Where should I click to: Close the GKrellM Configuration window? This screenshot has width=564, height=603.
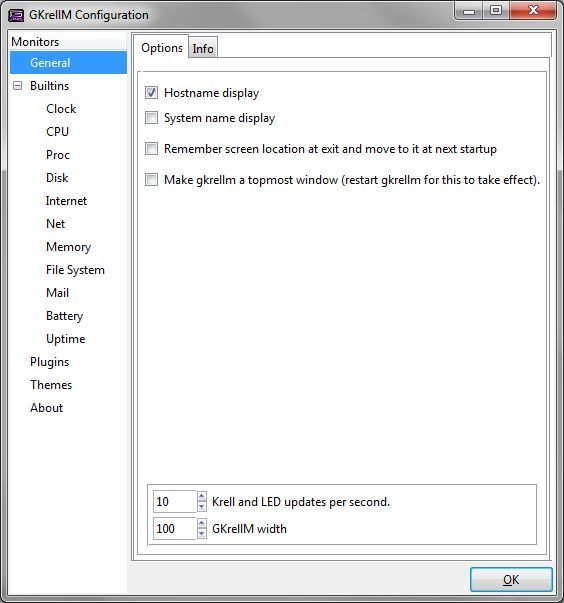coord(533,10)
